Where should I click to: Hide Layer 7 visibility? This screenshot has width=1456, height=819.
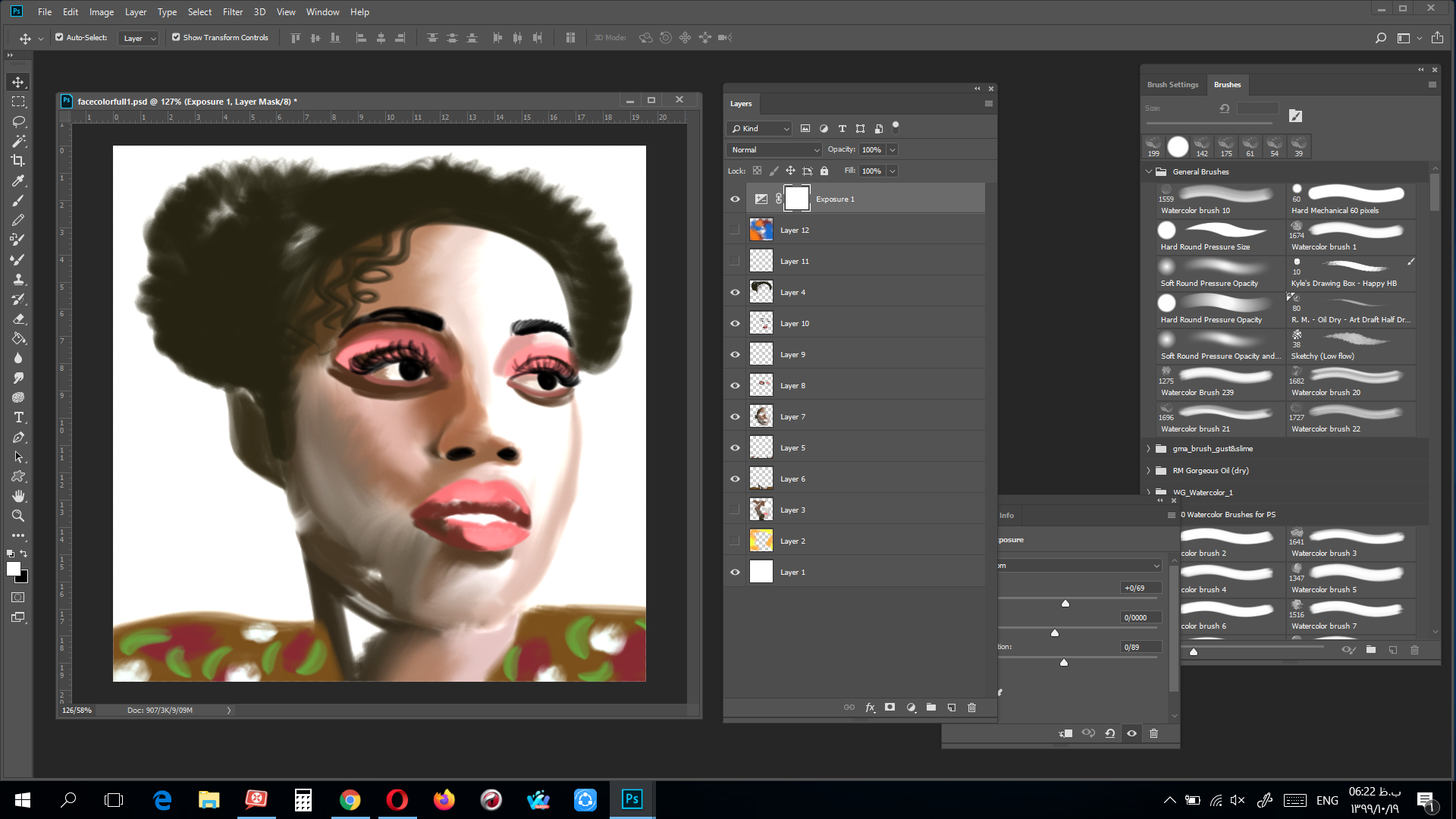click(735, 417)
